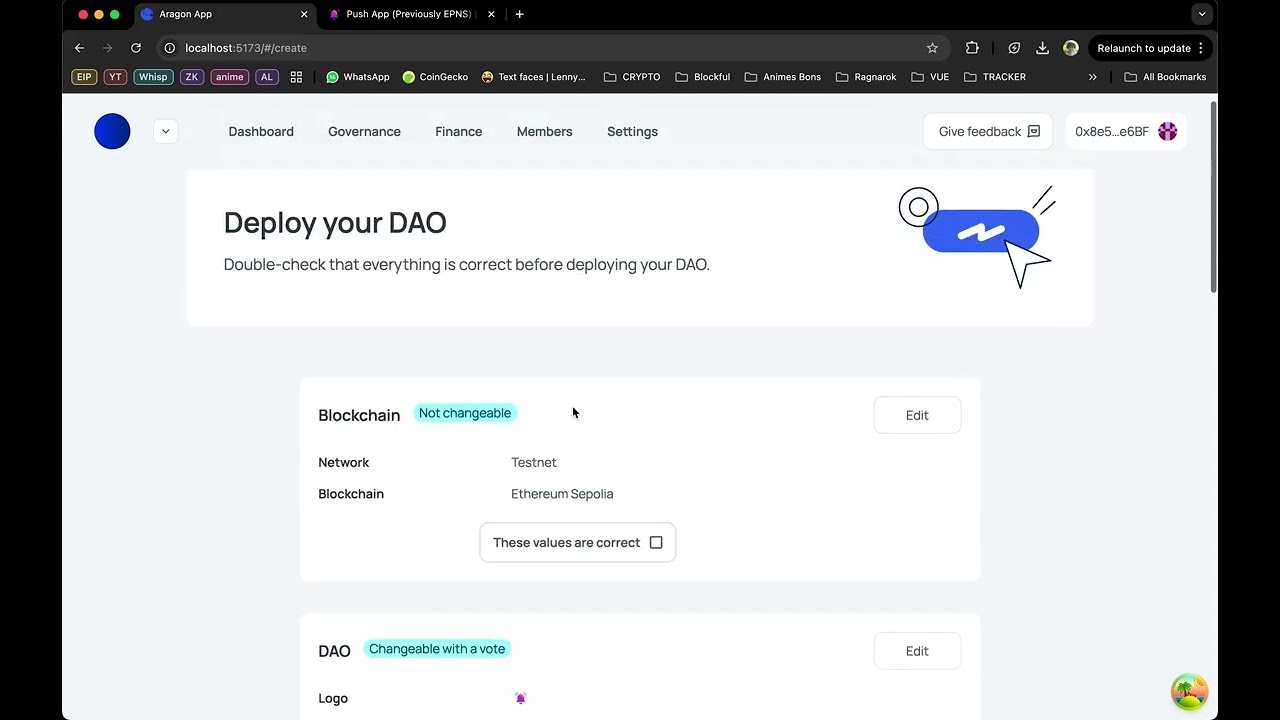
Task: Close the Aragon App tab
Action: coord(304,14)
